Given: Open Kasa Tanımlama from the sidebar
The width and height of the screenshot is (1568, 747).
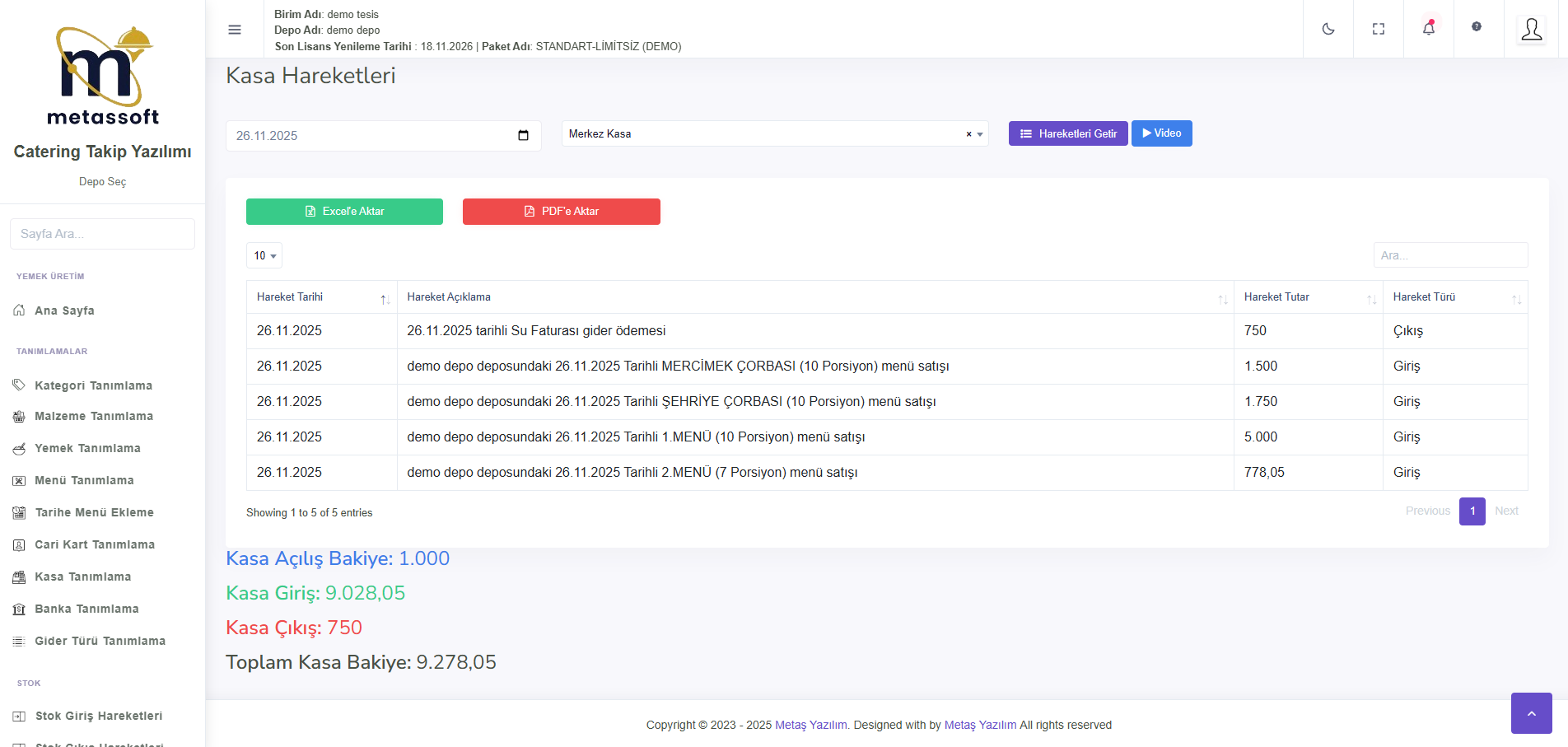Looking at the screenshot, I should pyautogui.click(x=82, y=577).
